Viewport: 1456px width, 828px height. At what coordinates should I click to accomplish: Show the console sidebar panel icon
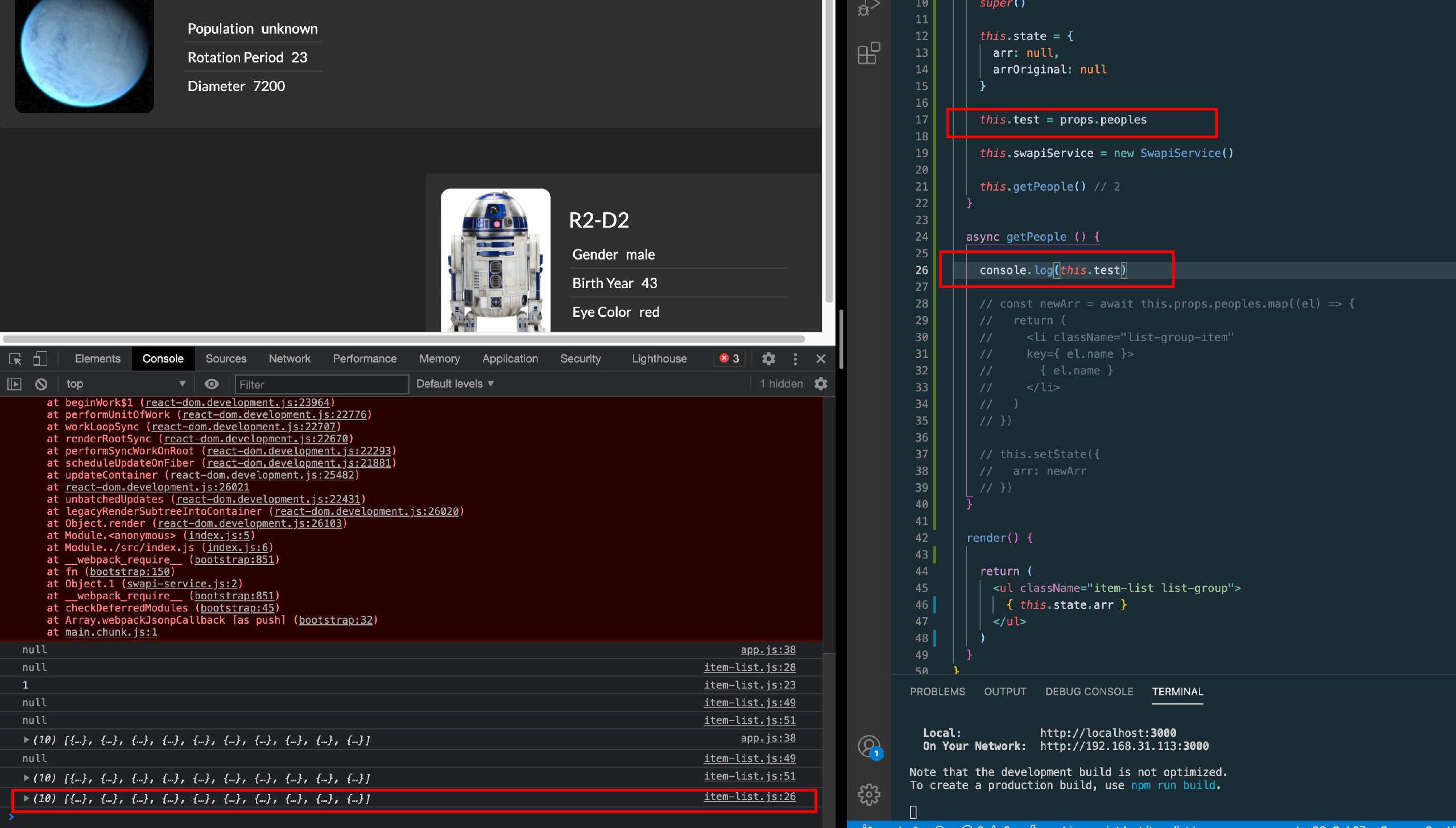point(14,384)
